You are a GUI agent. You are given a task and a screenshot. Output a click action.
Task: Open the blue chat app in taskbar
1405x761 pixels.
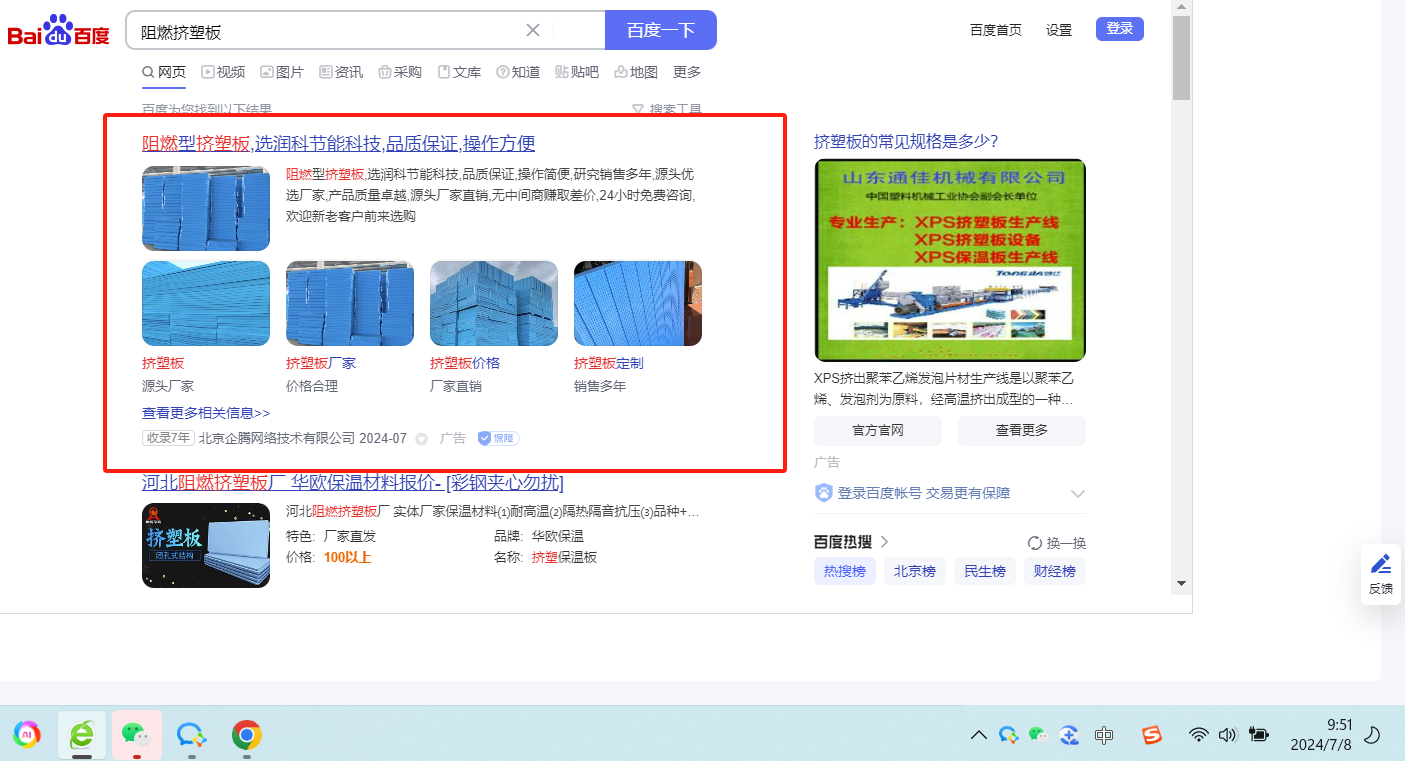[191, 735]
